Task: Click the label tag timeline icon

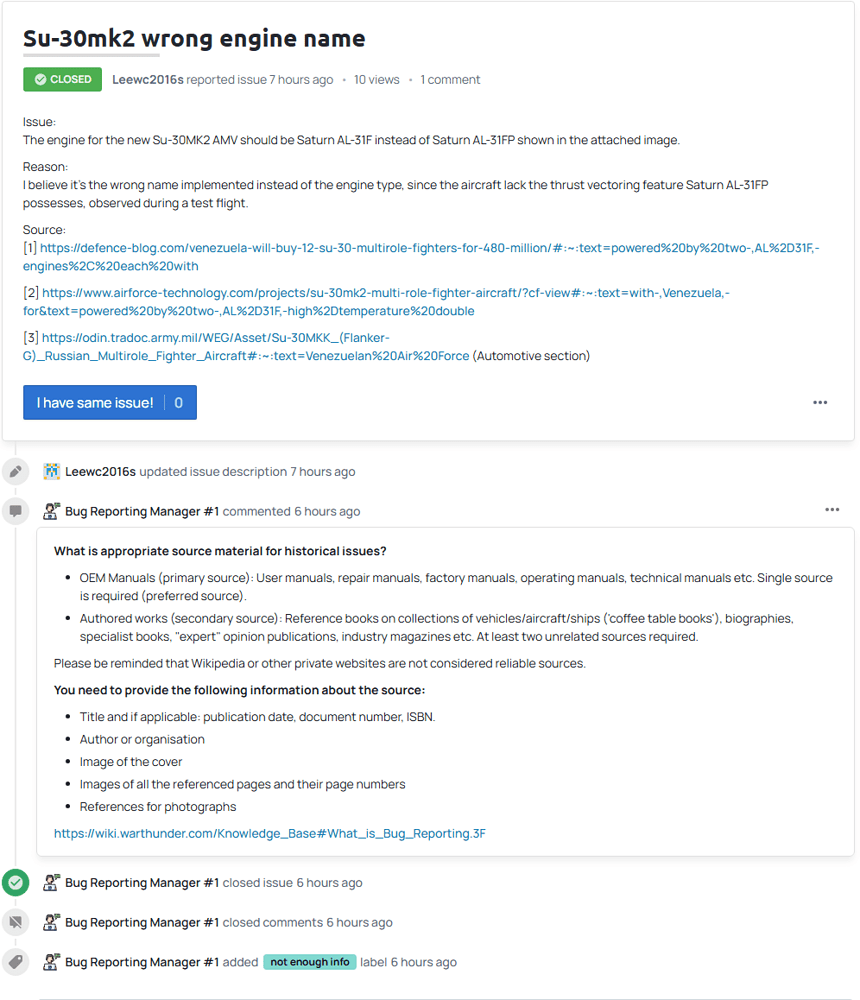Action: click(15, 962)
